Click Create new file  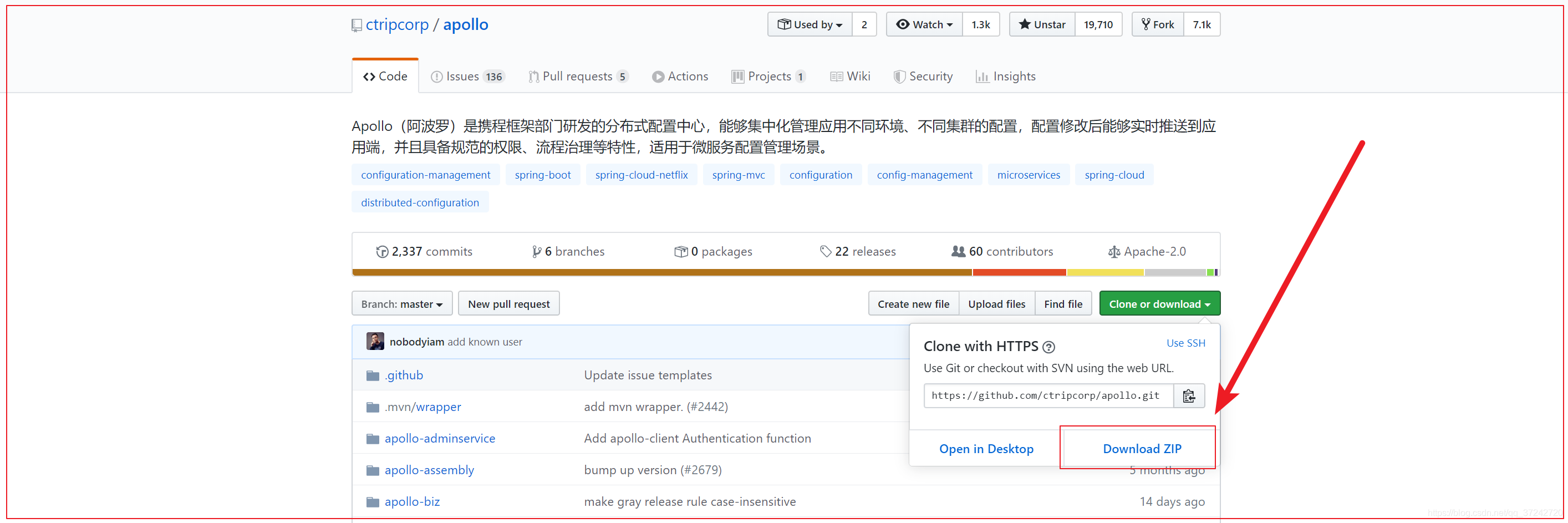pos(913,304)
